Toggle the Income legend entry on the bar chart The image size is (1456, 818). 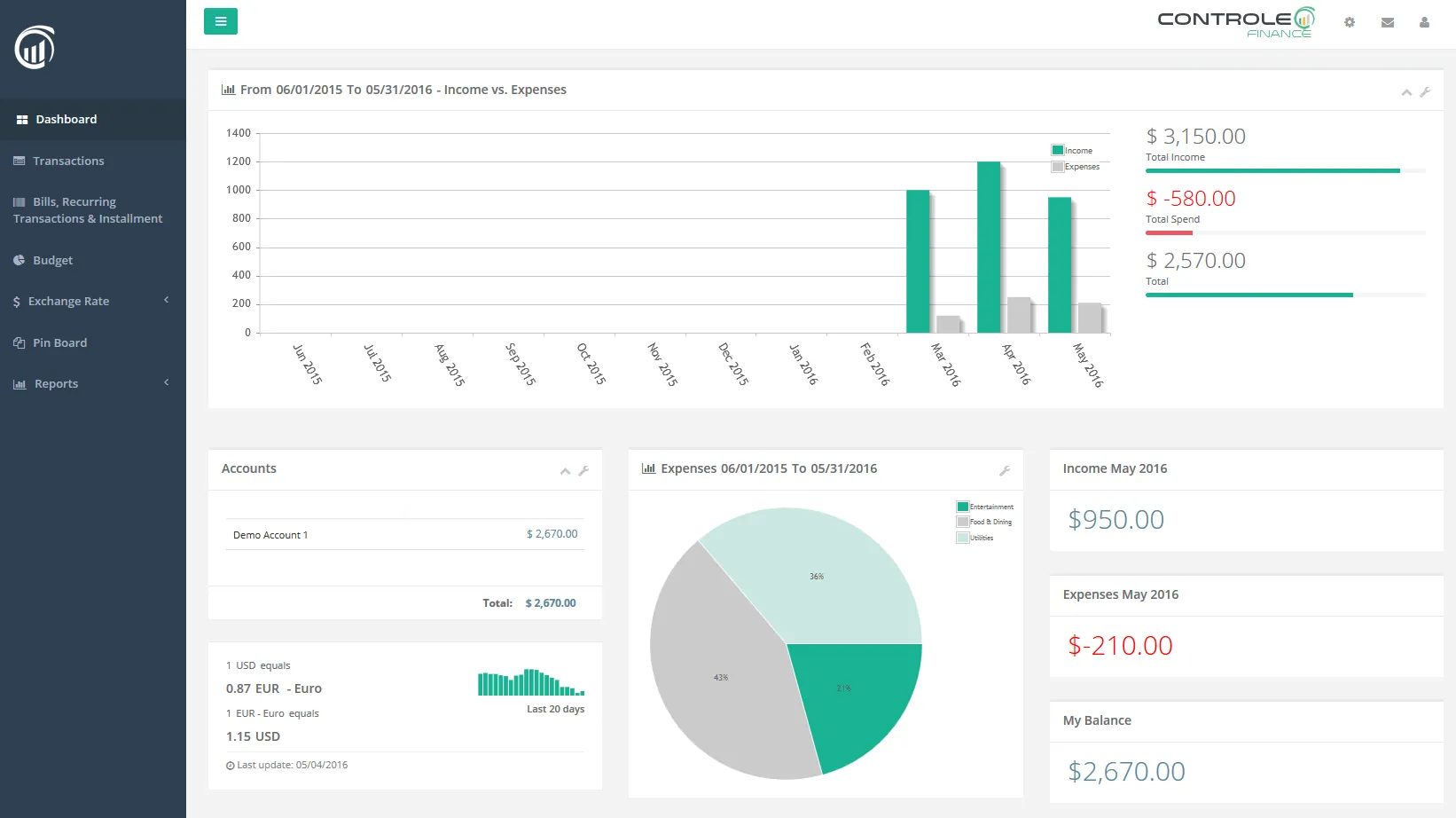(x=1073, y=150)
